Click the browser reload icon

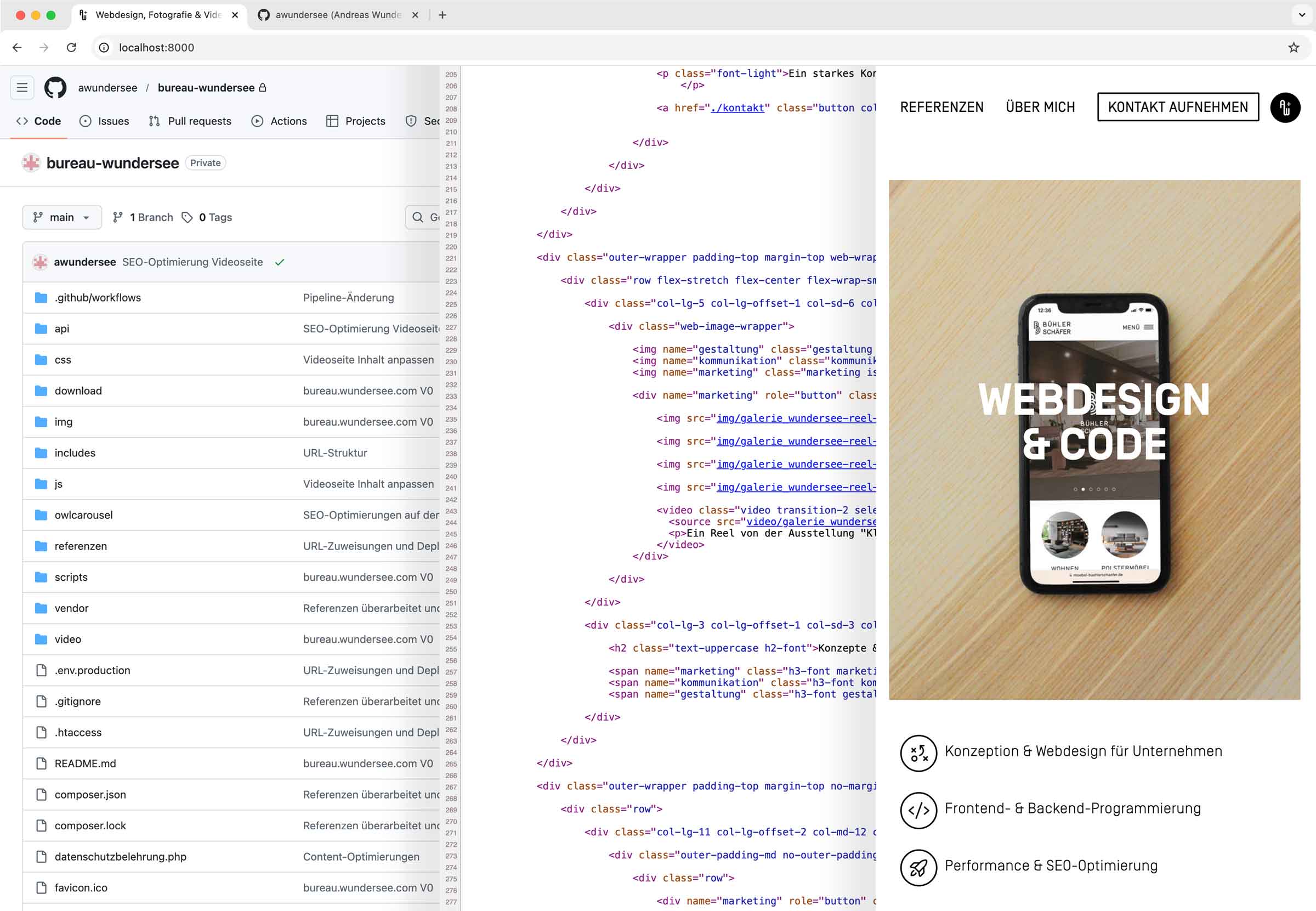pos(71,47)
